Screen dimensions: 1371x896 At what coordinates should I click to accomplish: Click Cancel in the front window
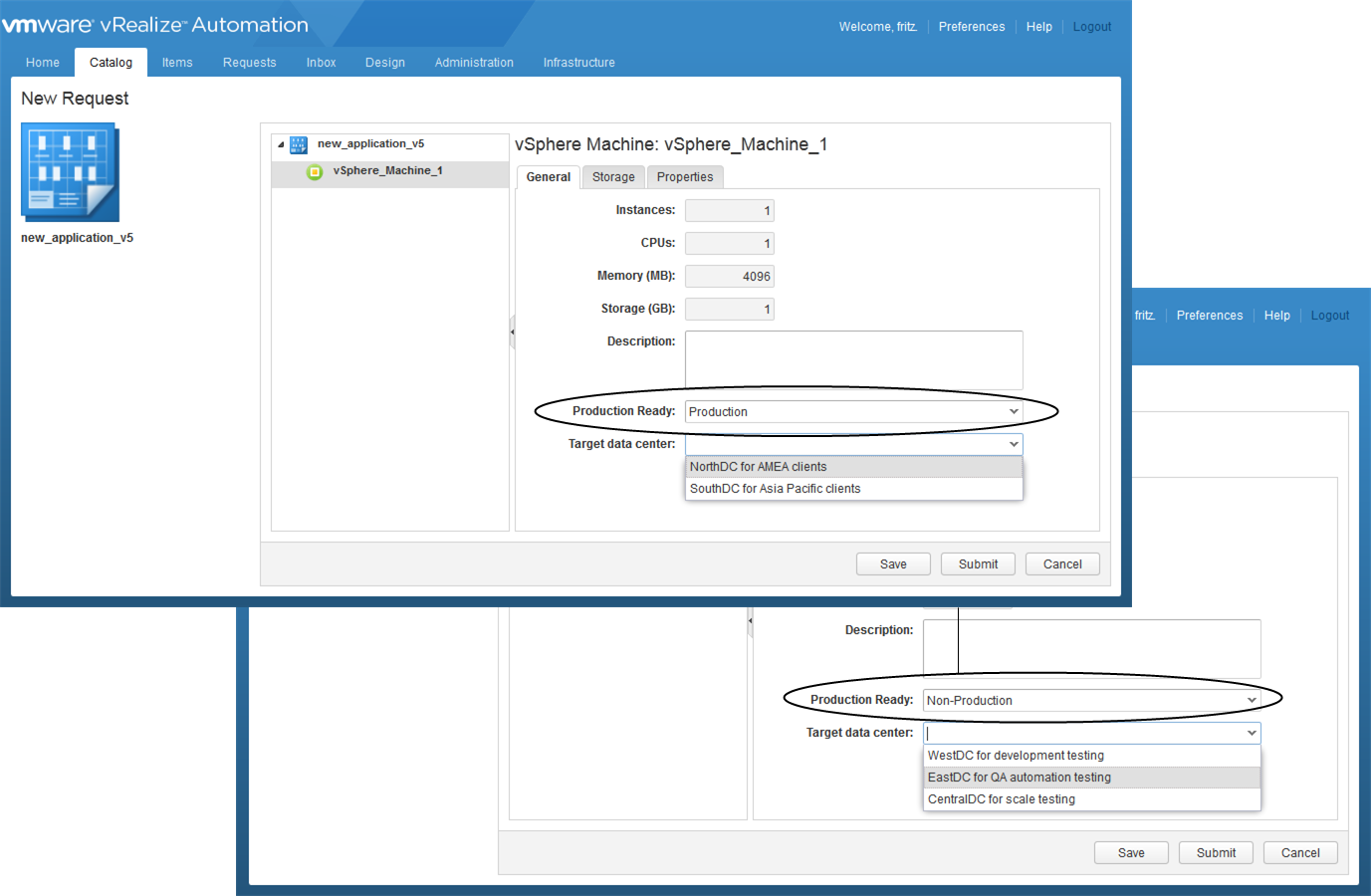(x=1062, y=564)
